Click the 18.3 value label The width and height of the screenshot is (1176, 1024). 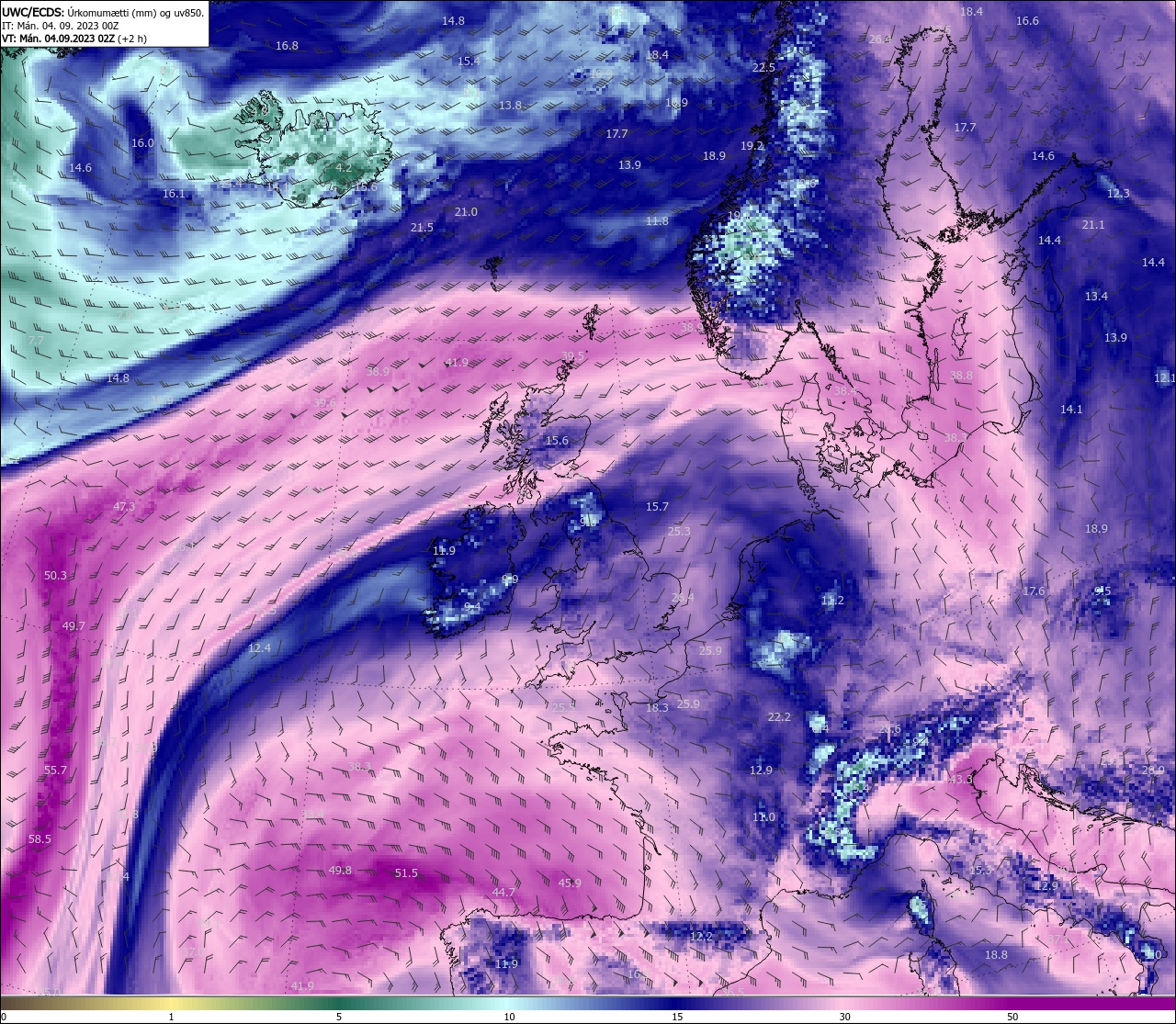click(x=657, y=707)
